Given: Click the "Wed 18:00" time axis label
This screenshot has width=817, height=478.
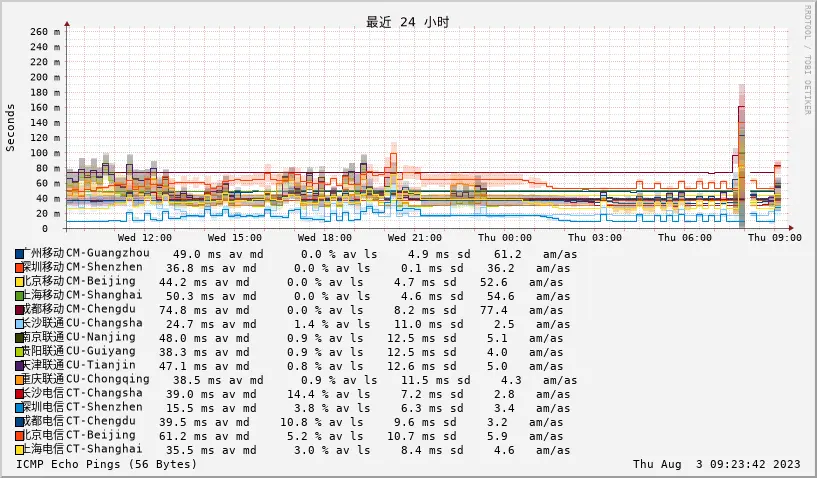Looking at the screenshot, I should pos(326,238).
